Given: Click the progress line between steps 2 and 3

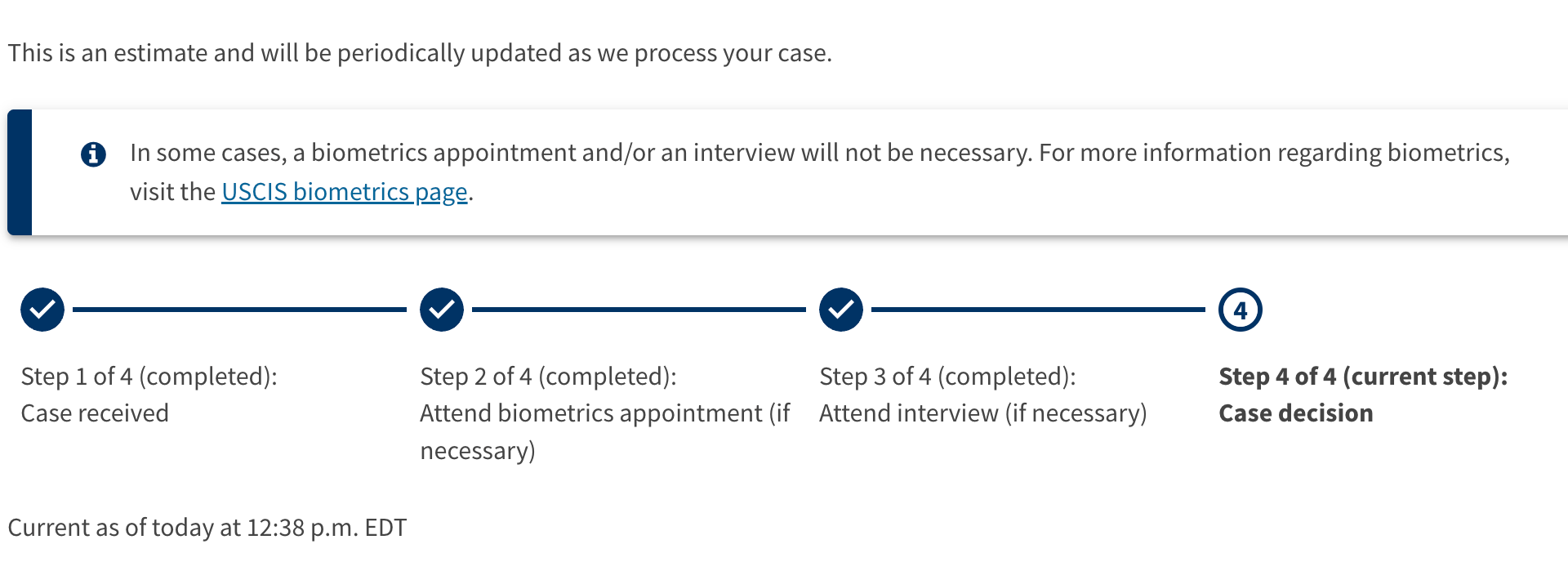Looking at the screenshot, I should 639,310.
